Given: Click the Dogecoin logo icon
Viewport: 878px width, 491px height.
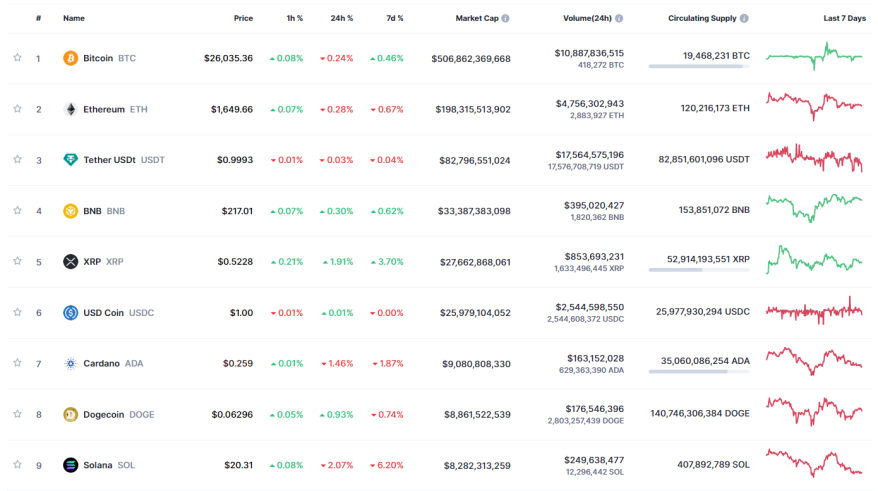Looking at the screenshot, I should [71, 414].
